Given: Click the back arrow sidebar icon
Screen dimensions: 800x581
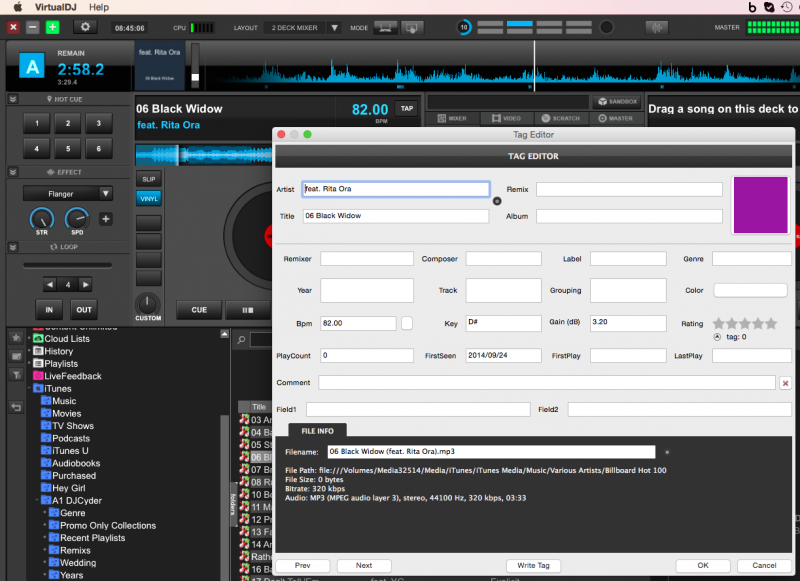Looking at the screenshot, I should (16, 407).
